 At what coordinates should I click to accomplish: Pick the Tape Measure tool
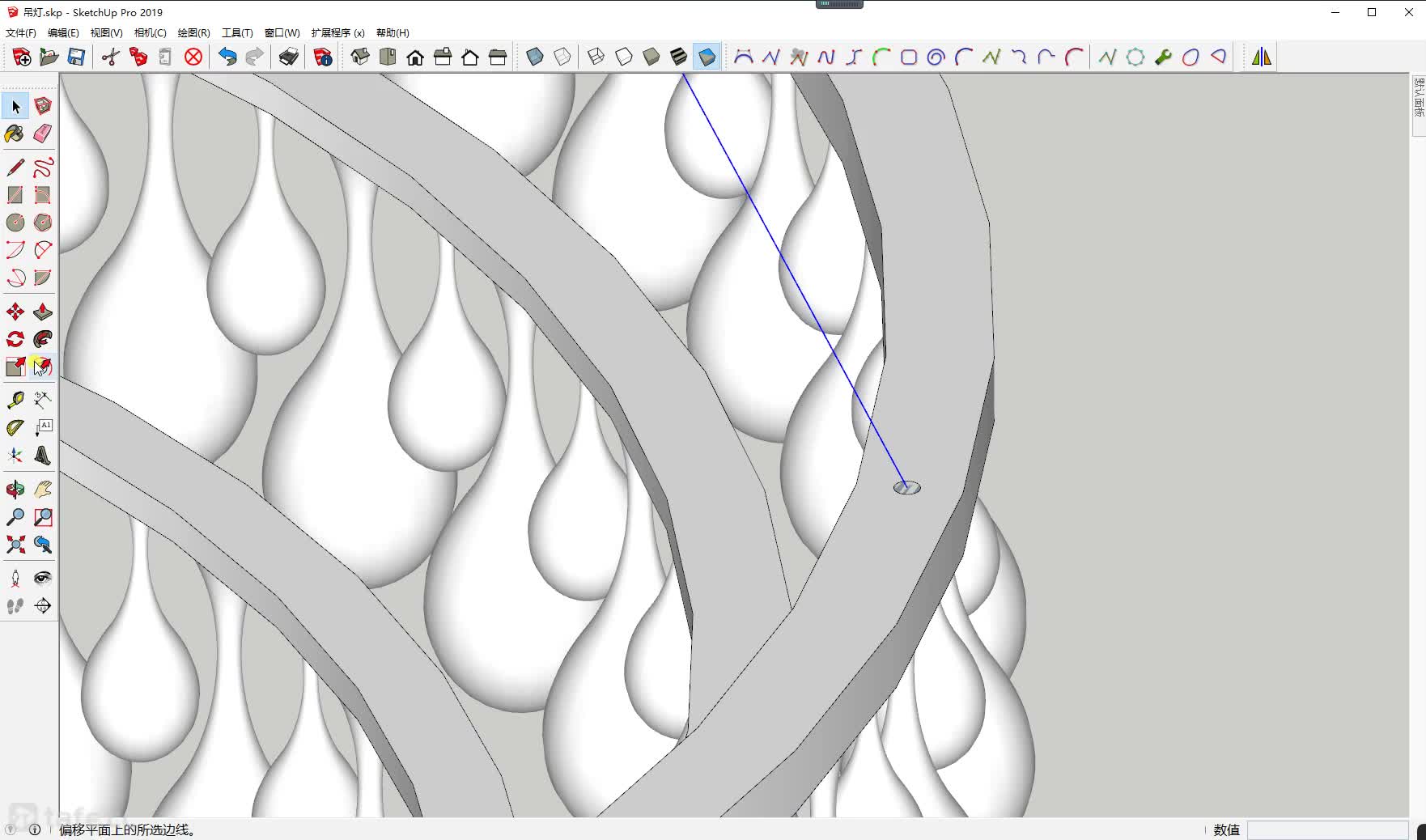pyautogui.click(x=15, y=401)
